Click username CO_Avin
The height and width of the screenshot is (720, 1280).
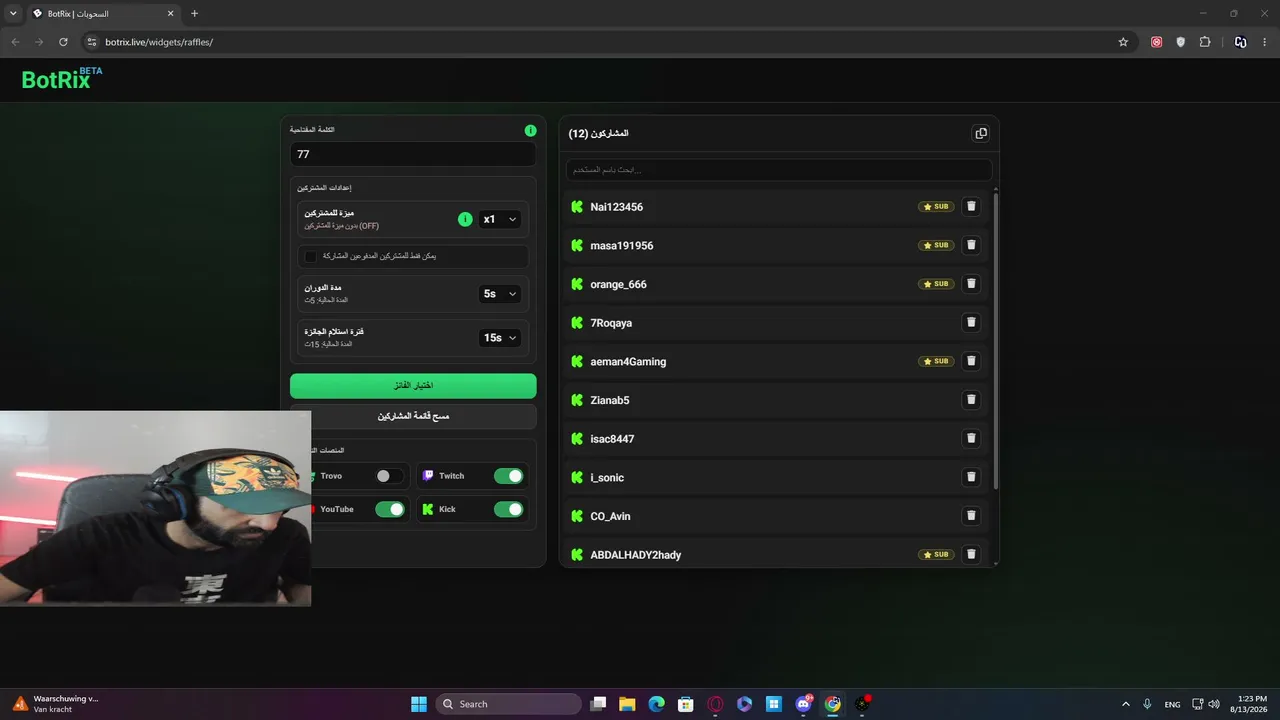click(610, 516)
